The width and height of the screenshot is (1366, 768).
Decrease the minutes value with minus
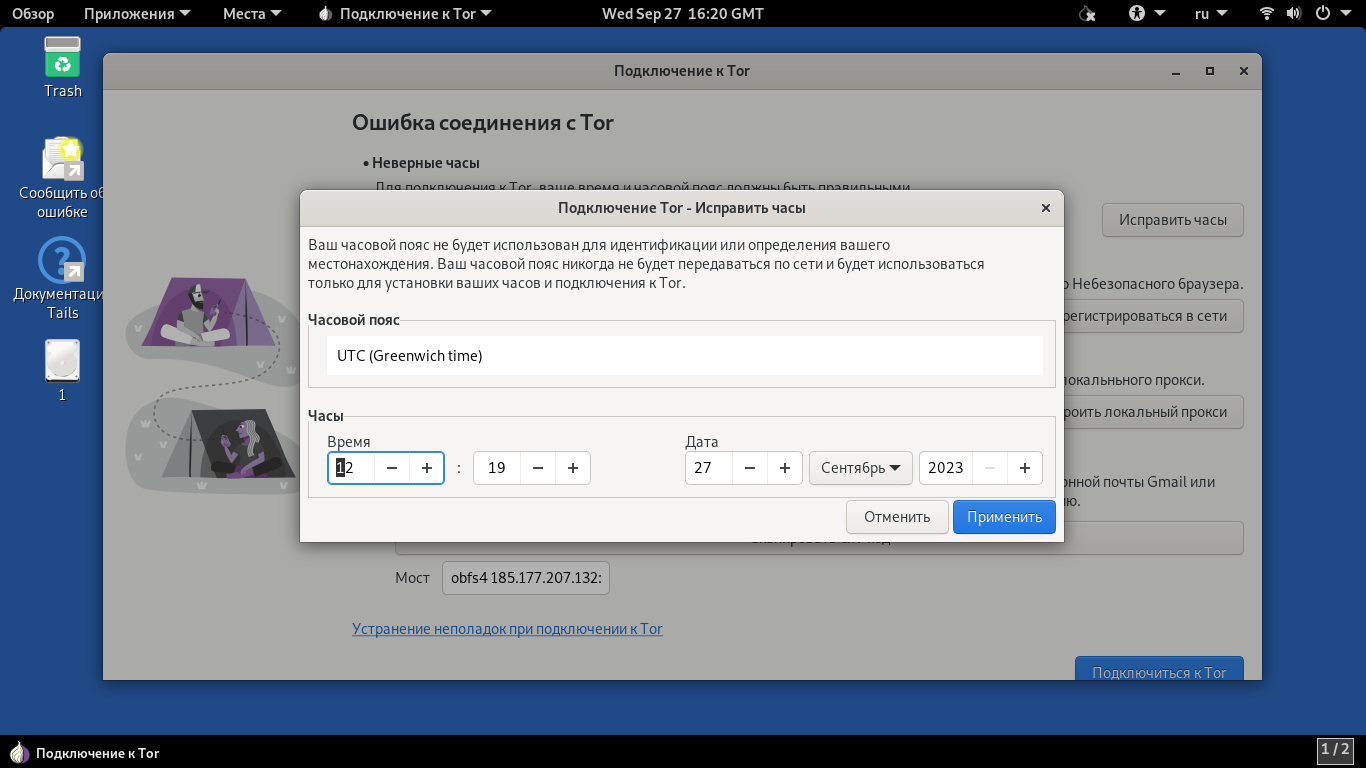538,468
